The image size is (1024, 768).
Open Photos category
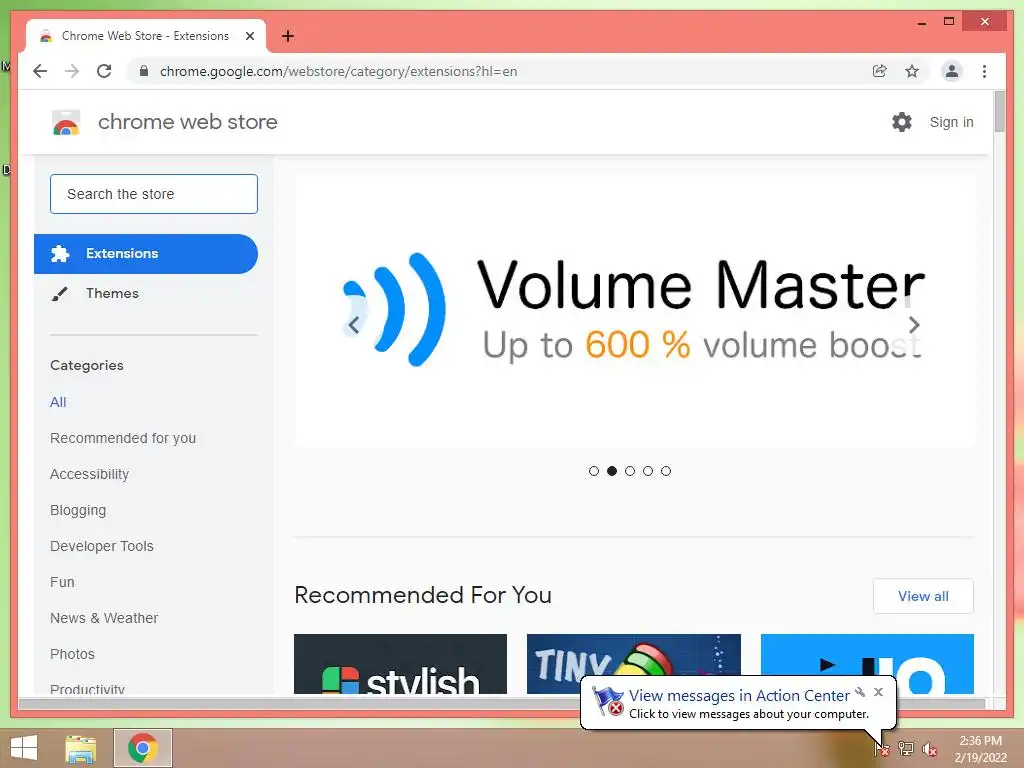[x=72, y=654]
